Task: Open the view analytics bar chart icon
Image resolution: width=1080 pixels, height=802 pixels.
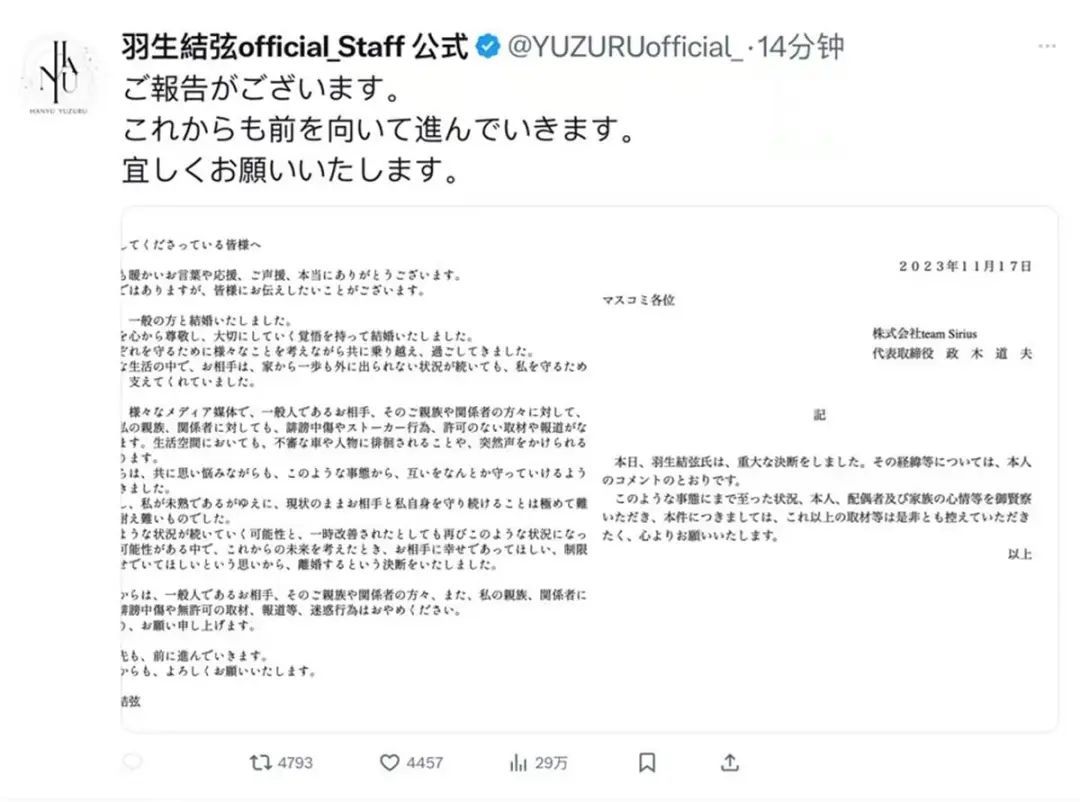Action: pyautogui.click(x=518, y=763)
